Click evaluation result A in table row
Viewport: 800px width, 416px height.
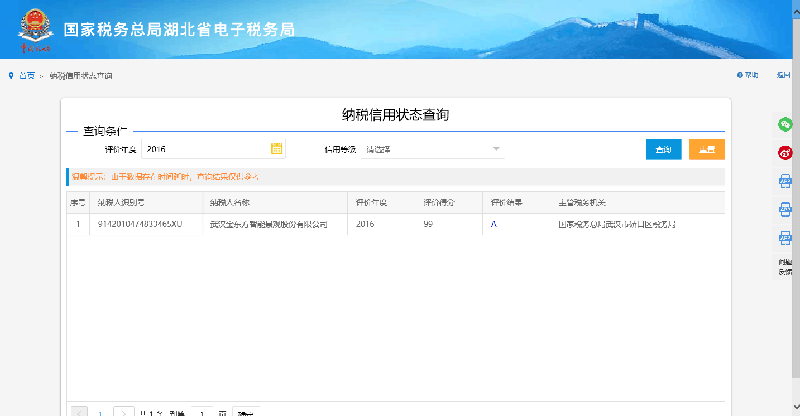(493, 225)
